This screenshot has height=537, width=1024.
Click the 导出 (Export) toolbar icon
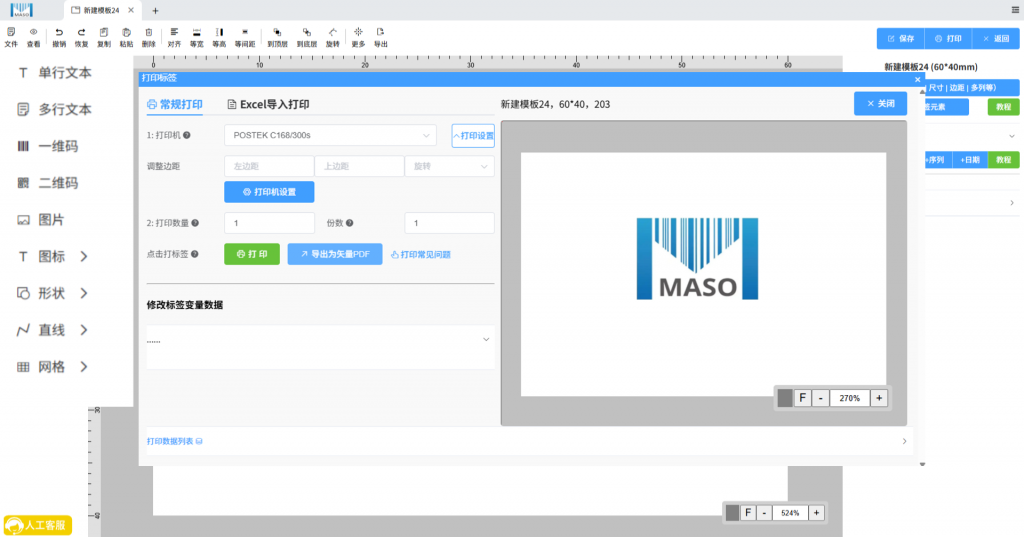coord(381,37)
